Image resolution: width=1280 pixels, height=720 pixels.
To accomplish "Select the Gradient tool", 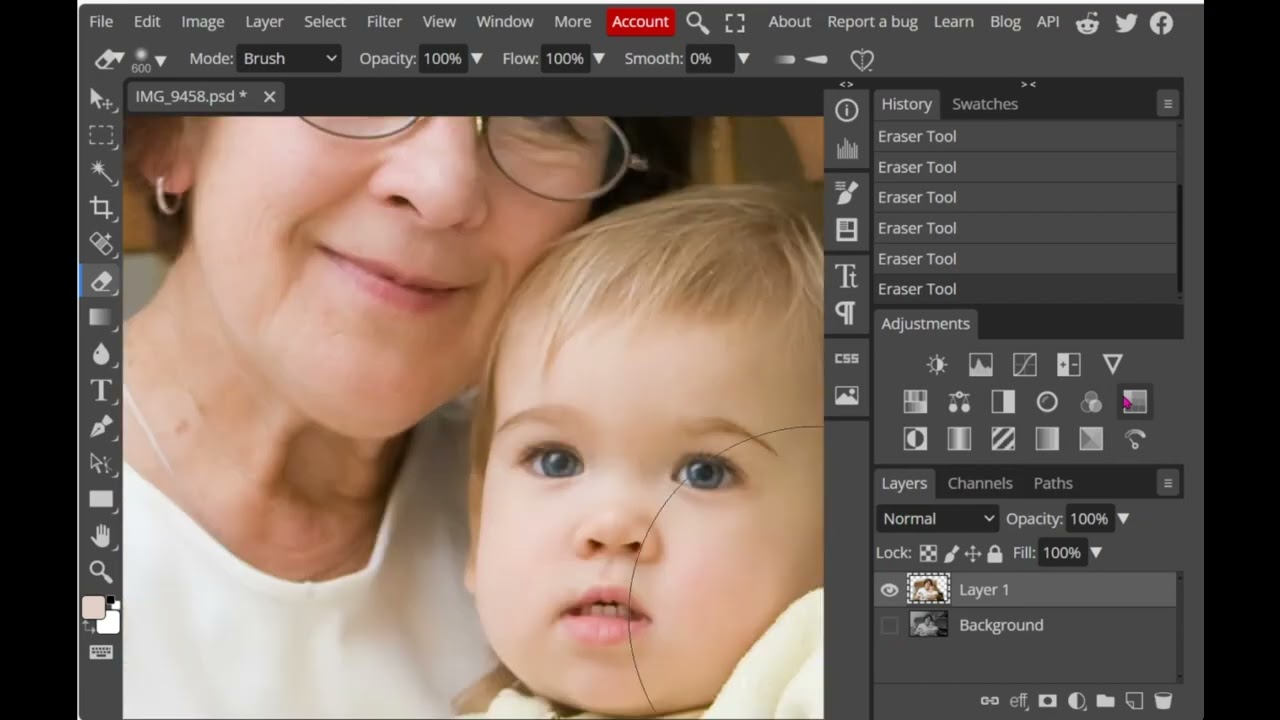I will (101, 317).
